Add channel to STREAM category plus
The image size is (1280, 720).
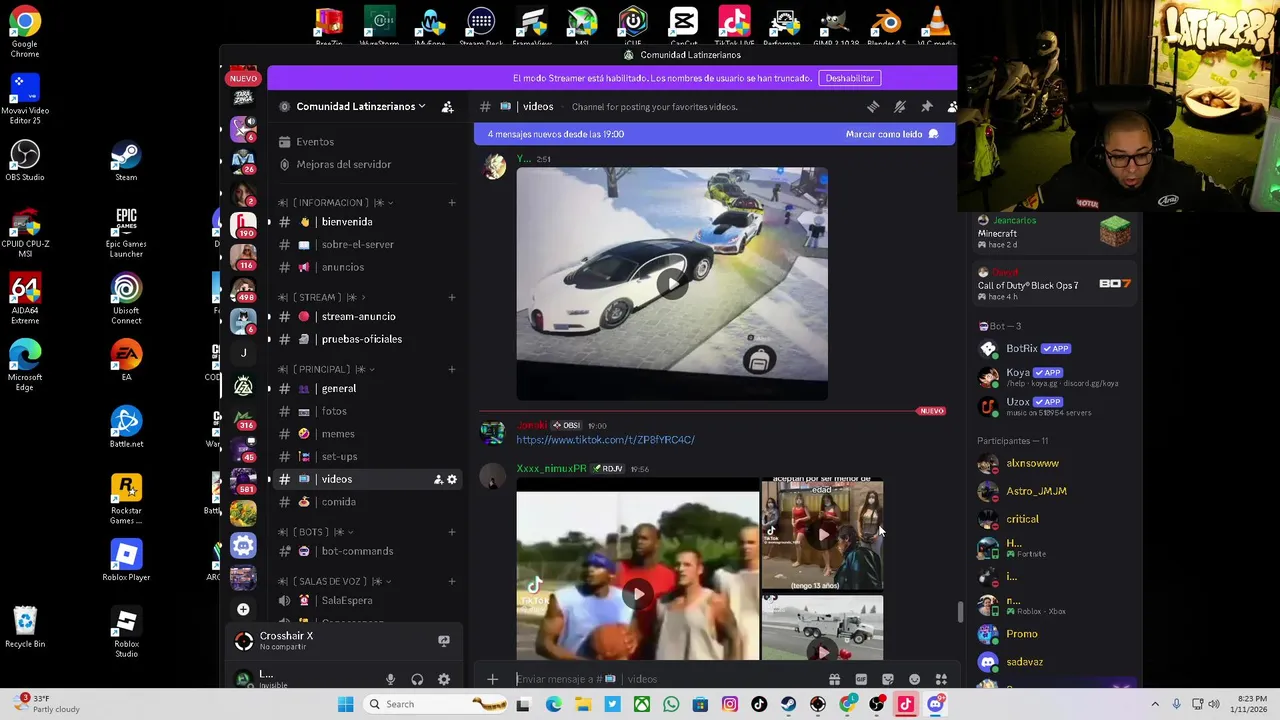click(452, 297)
